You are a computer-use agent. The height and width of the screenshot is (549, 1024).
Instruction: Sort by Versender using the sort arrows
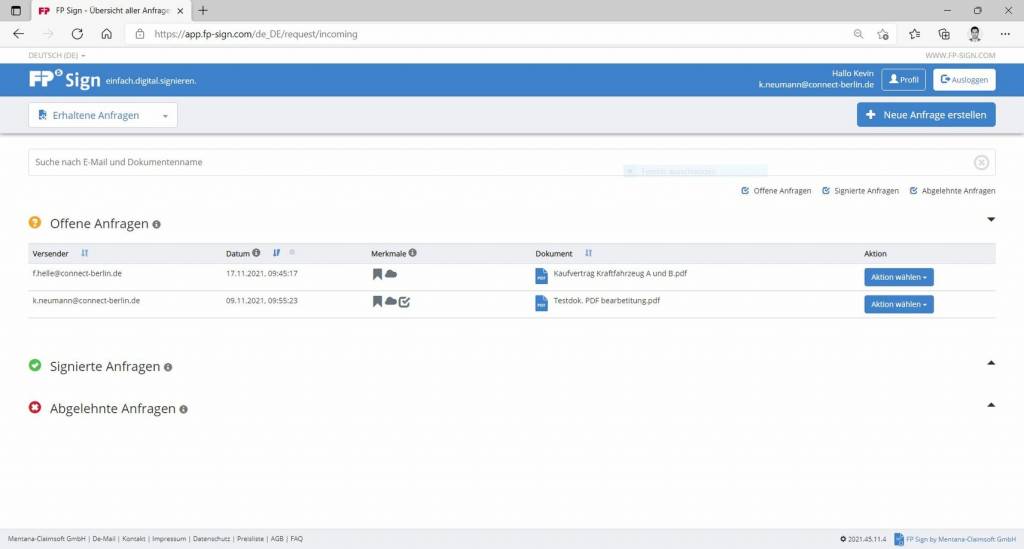click(85, 254)
